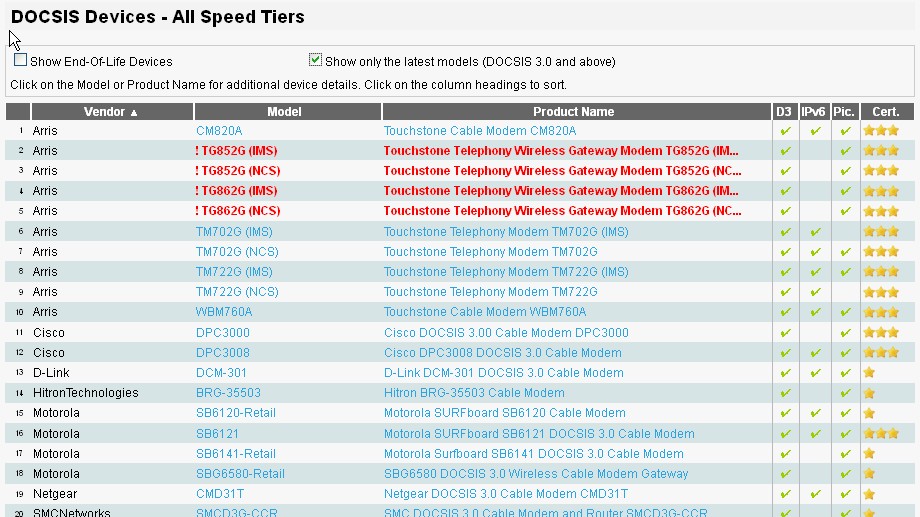Click the Vendor sort ascending arrow
Image resolution: width=920 pixels, height=517 pixels.
point(134,113)
